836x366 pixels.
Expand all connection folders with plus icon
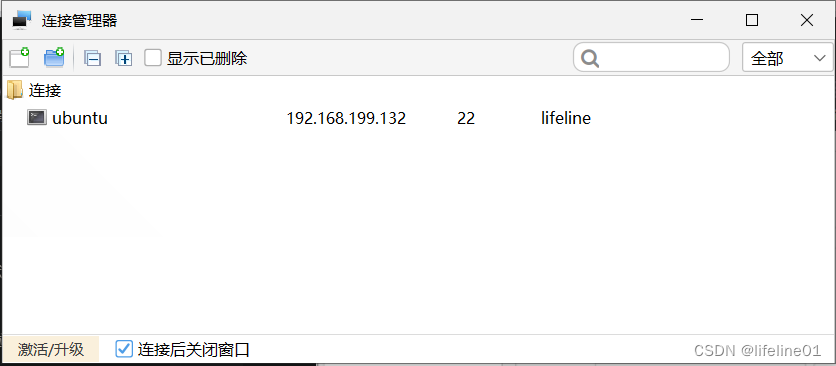coord(124,58)
